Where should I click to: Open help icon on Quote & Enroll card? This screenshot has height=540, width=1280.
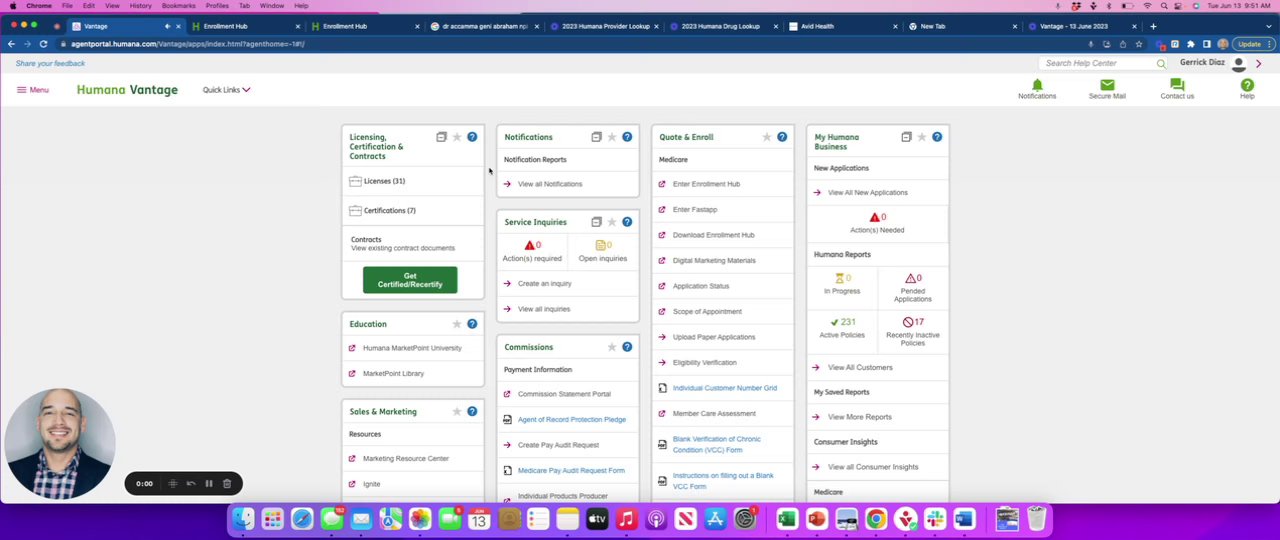(x=782, y=137)
